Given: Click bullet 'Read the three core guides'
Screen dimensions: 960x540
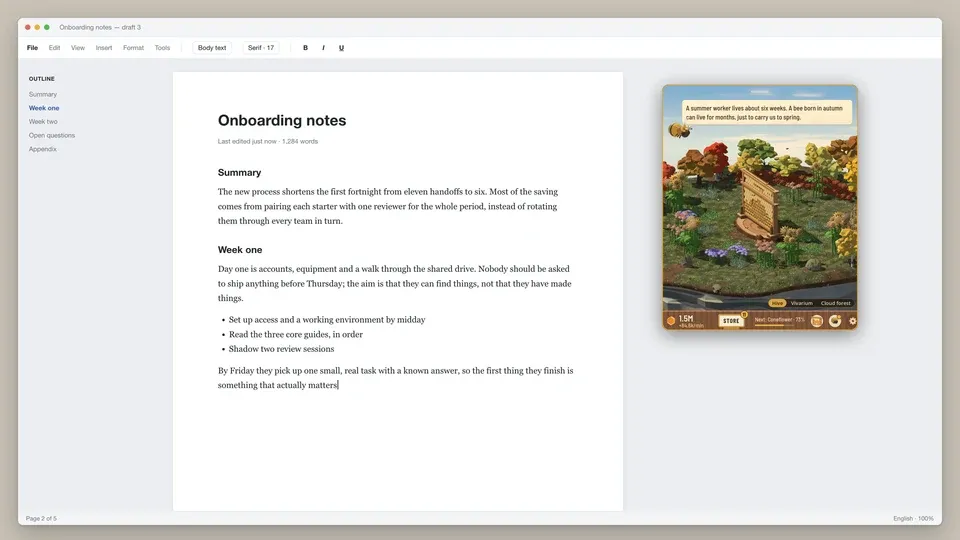Looking at the screenshot, I should 296,334.
